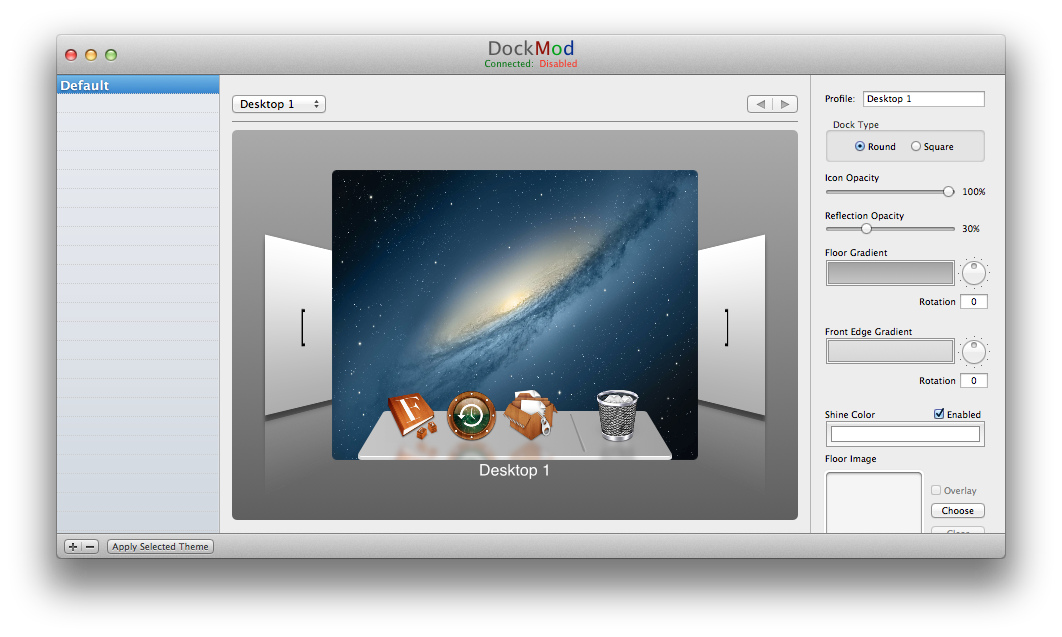Click Apply Selected Theme button
1062x637 pixels.
coord(161,546)
